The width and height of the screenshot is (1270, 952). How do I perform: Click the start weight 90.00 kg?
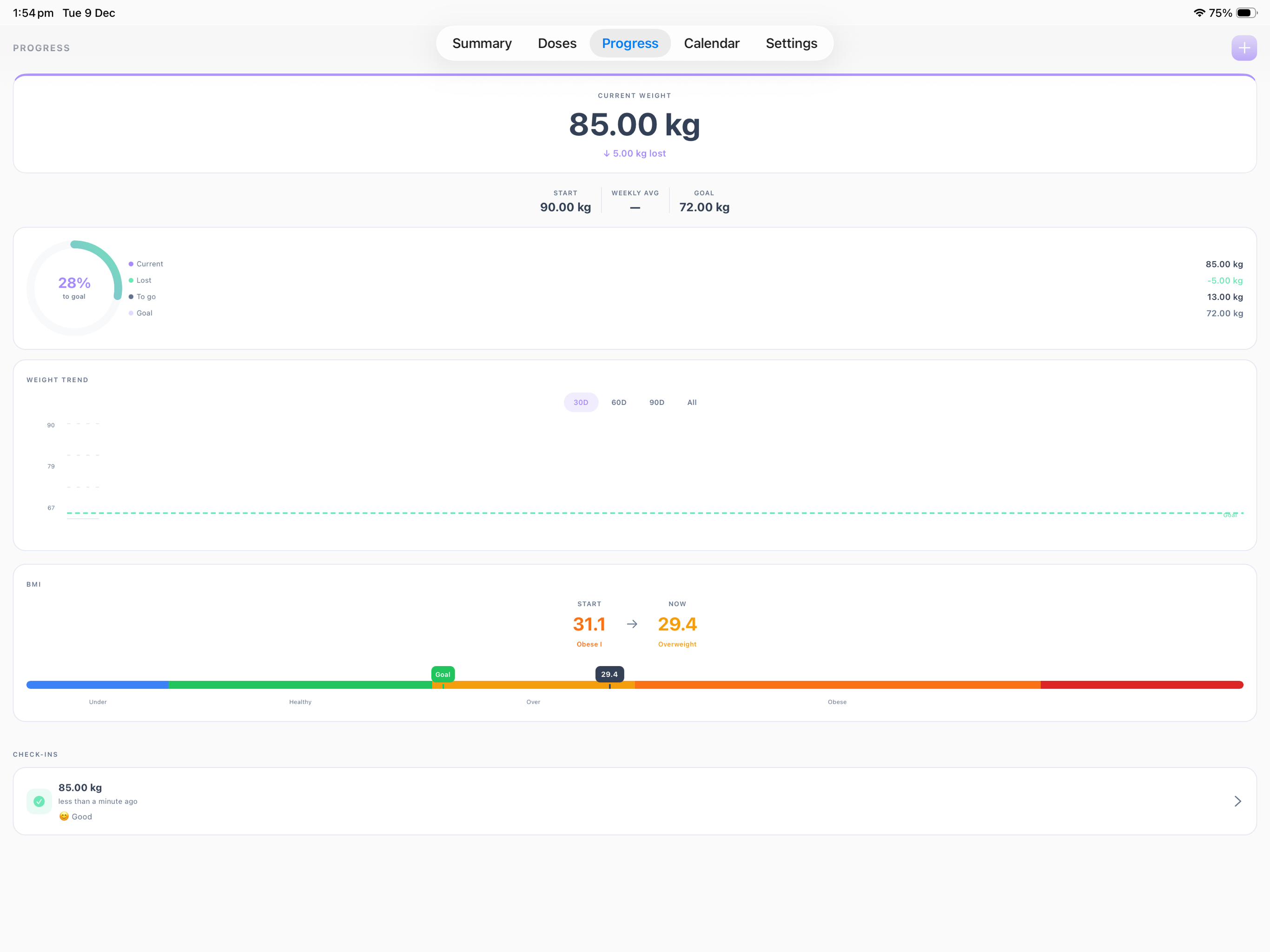565,207
